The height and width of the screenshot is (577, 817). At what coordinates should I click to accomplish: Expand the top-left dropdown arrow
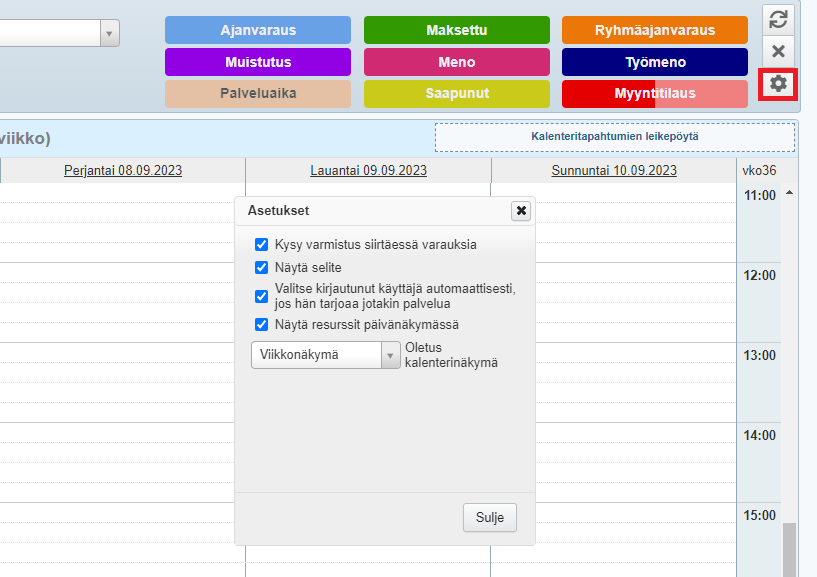pos(110,33)
